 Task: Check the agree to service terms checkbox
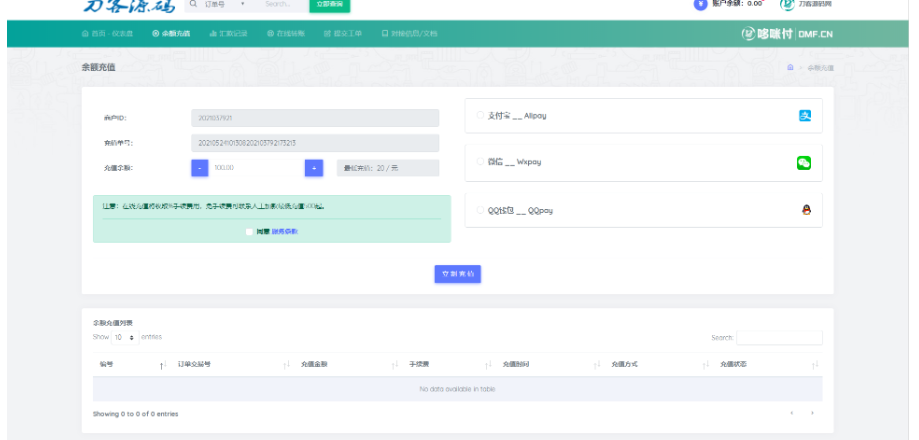pos(249,231)
